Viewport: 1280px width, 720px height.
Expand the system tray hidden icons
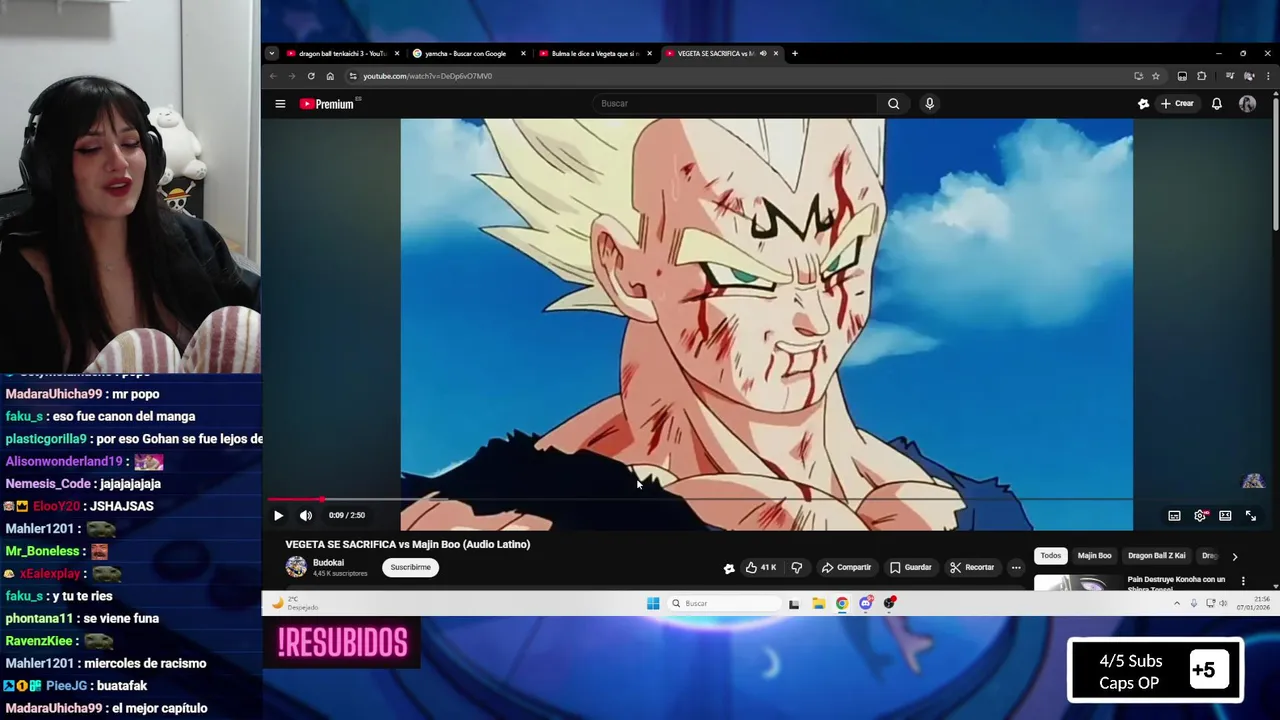click(x=1176, y=603)
